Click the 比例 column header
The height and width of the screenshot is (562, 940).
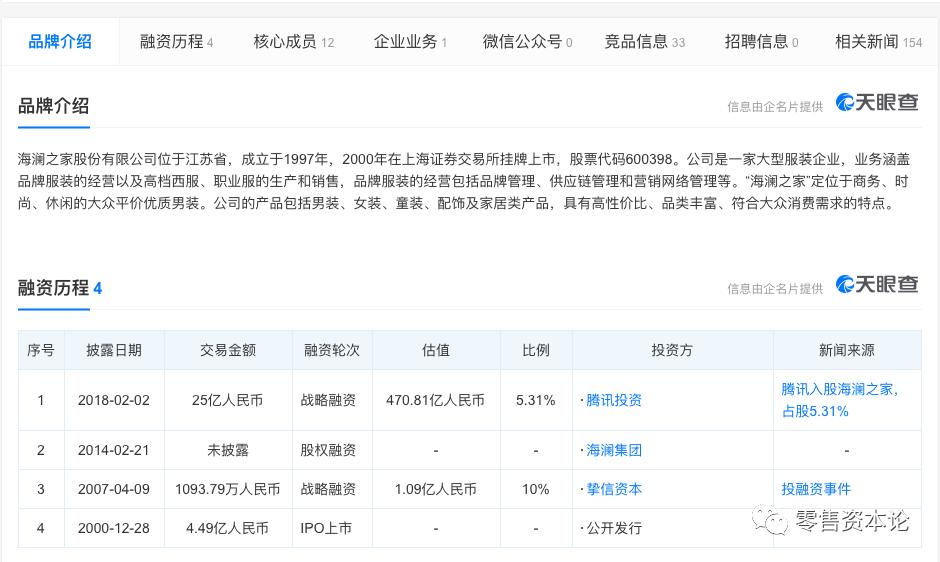(x=536, y=350)
